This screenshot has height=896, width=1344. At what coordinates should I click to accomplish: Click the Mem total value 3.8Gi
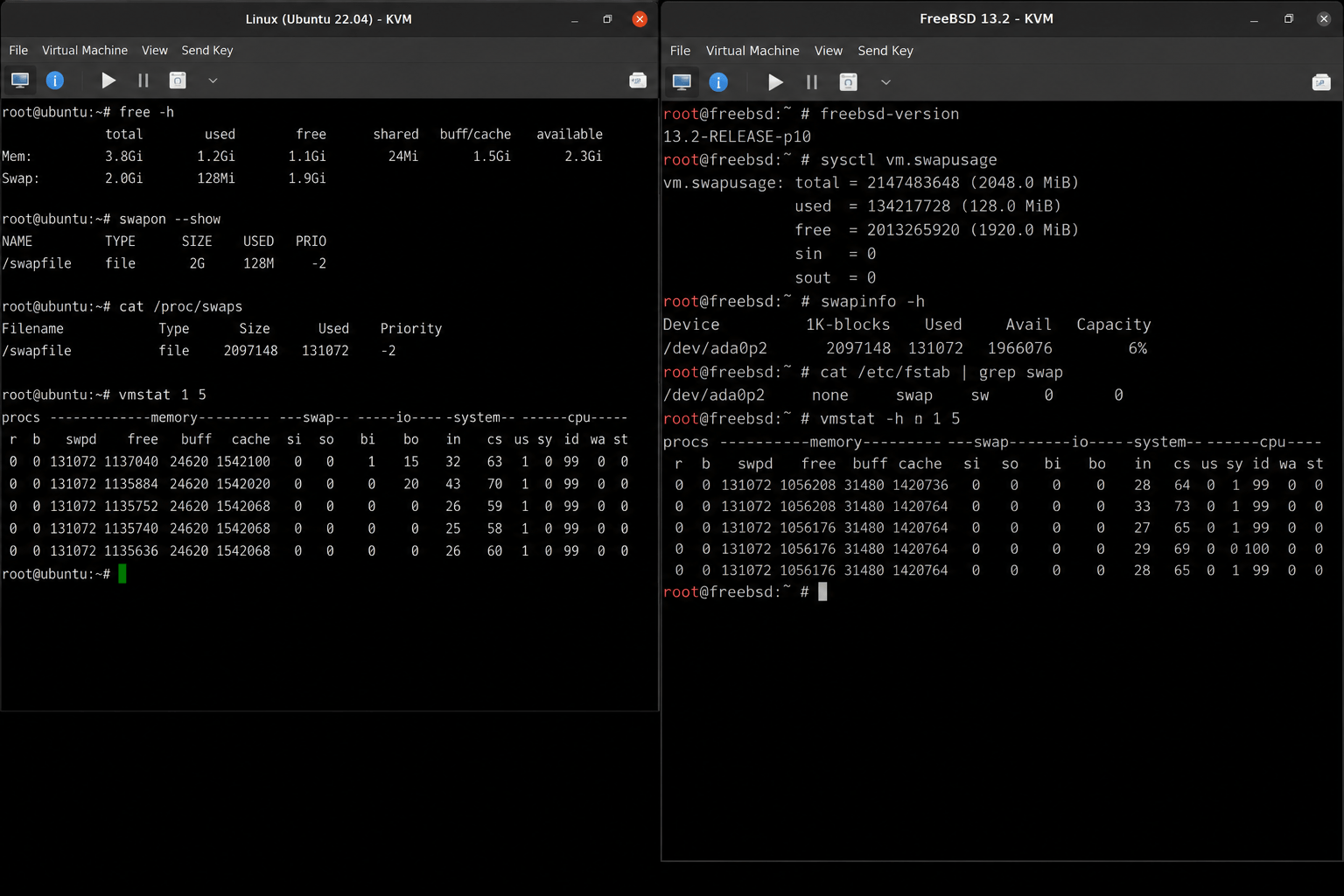(123, 156)
